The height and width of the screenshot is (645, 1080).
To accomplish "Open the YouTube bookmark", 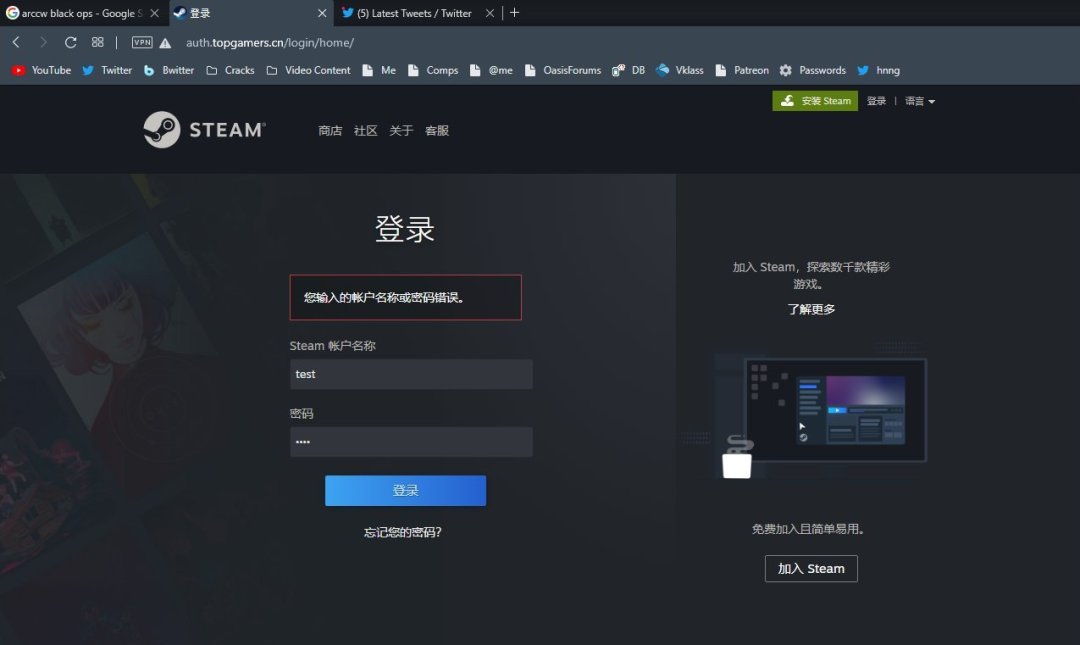I will [x=41, y=70].
